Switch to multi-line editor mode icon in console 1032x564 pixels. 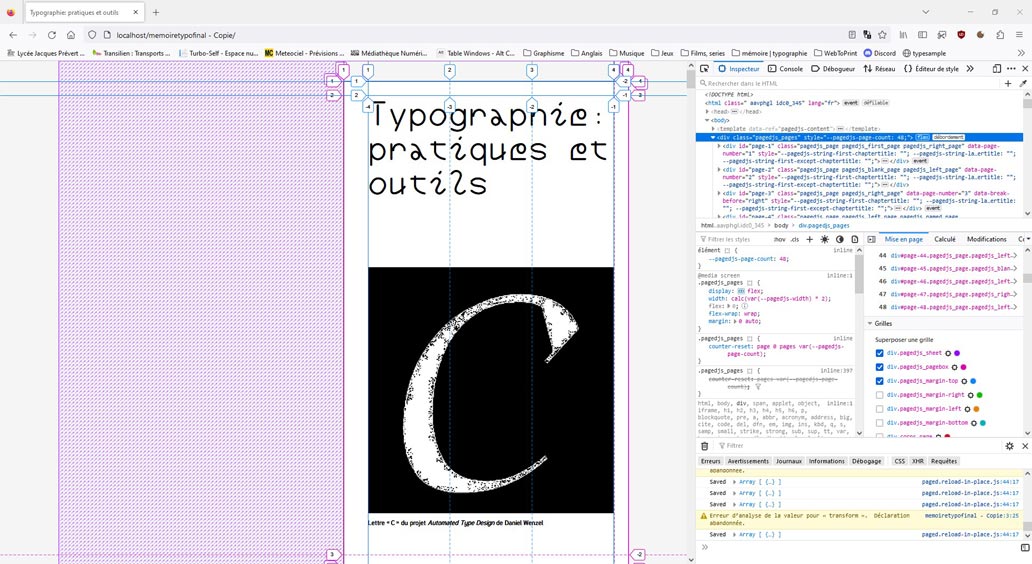pyautogui.click(x=1025, y=548)
